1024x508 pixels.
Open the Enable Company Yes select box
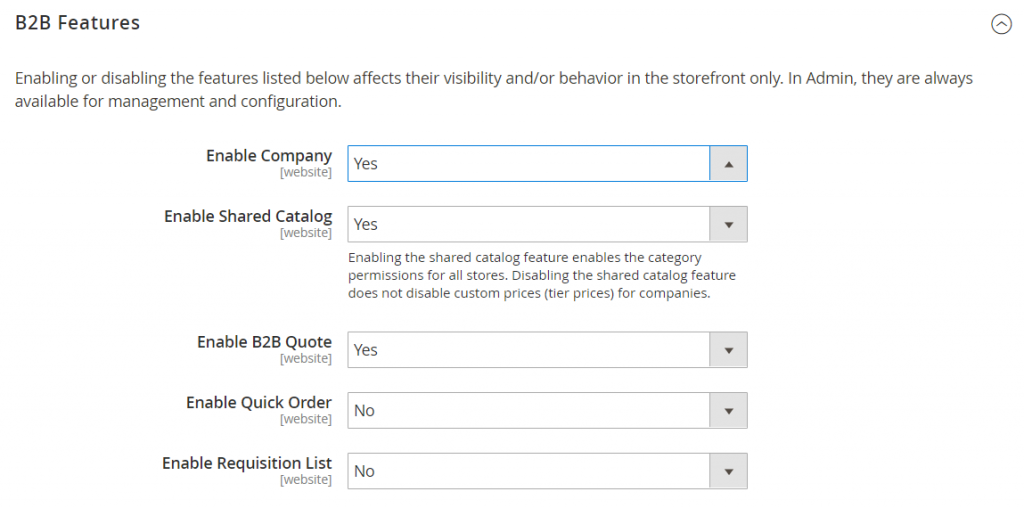tap(547, 163)
